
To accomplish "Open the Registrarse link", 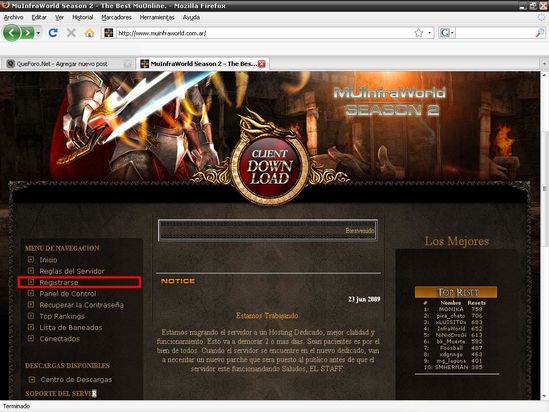I will click(59, 282).
